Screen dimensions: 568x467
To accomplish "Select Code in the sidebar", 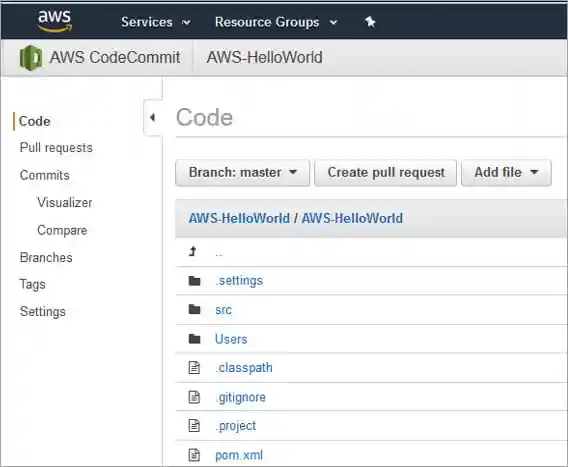I will 34,121.
